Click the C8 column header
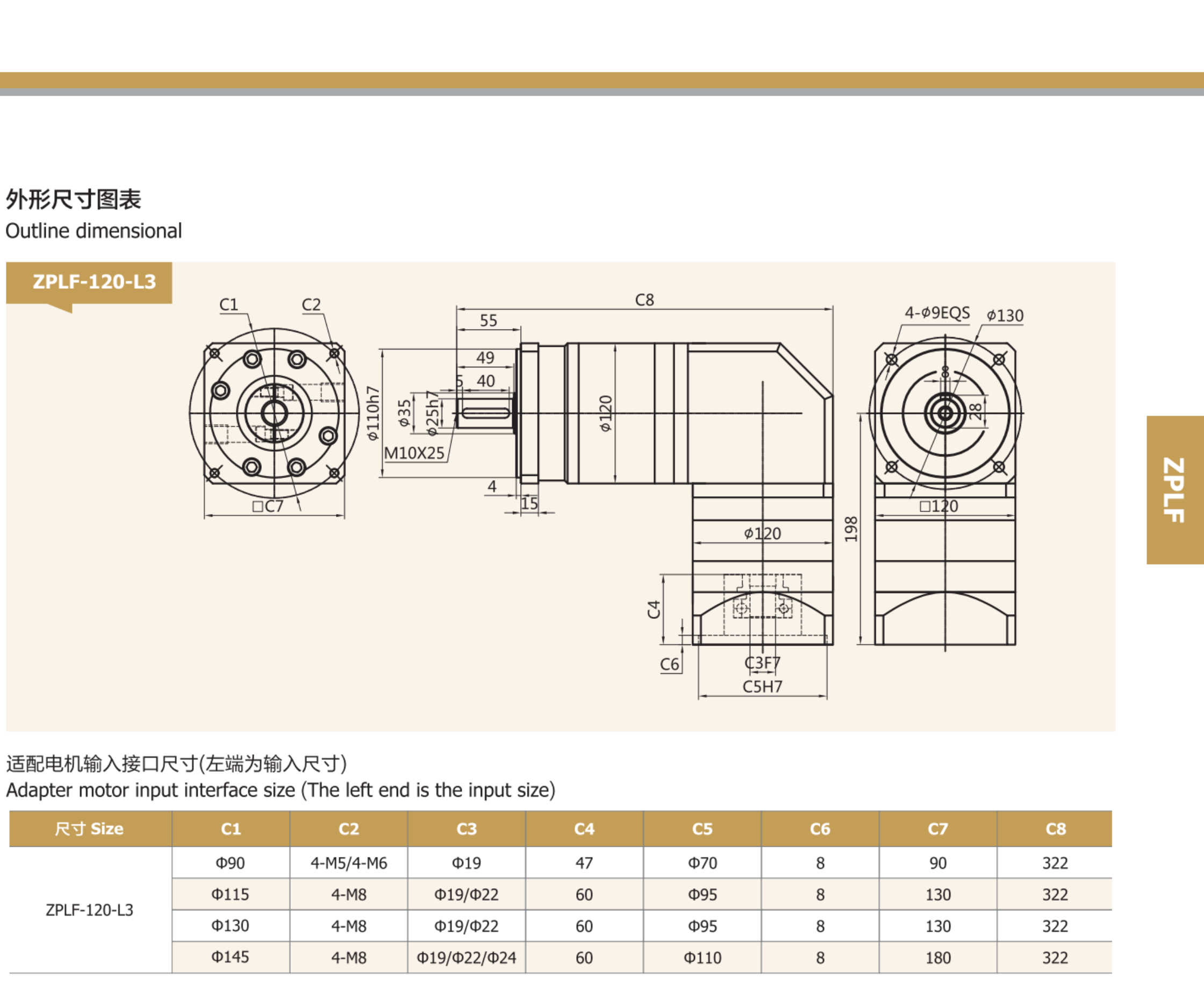Viewport: 1204px width, 992px height. pyautogui.click(x=1055, y=829)
